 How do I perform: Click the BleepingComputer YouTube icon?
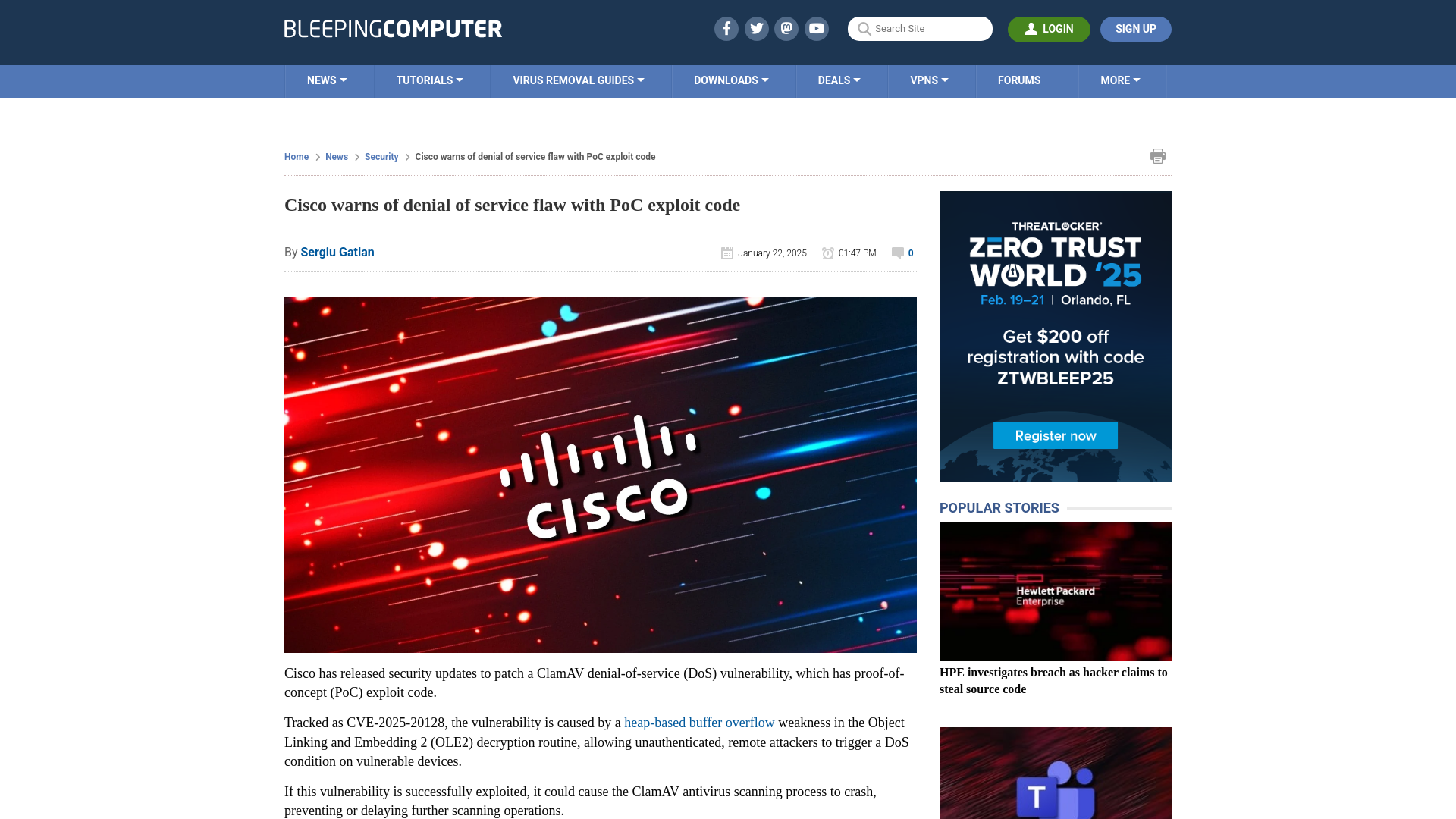pos(816,28)
